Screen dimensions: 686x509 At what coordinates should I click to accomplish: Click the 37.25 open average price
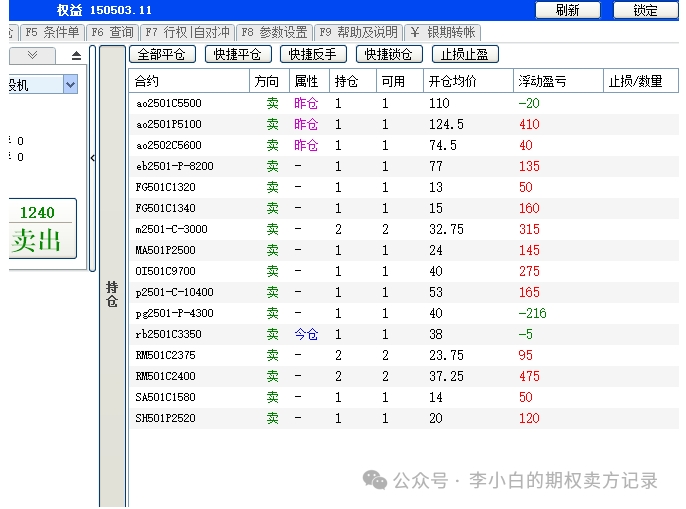pyautogui.click(x=446, y=376)
